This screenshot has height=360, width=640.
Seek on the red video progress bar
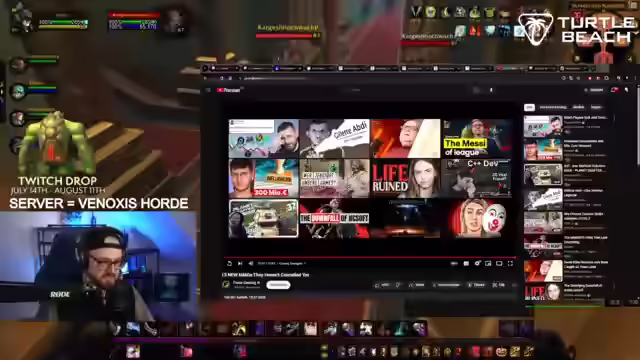(x=370, y=258)
